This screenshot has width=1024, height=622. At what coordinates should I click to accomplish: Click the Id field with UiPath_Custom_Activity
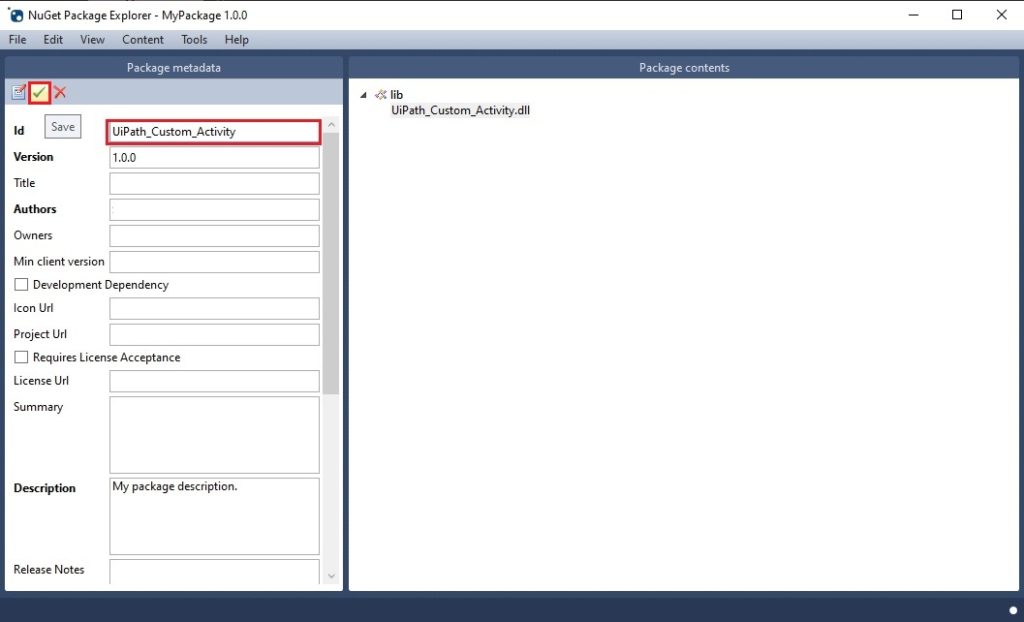point(214,132)
